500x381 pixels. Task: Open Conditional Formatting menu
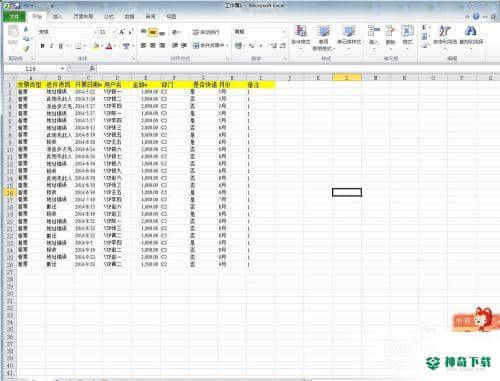coord(301,37)
